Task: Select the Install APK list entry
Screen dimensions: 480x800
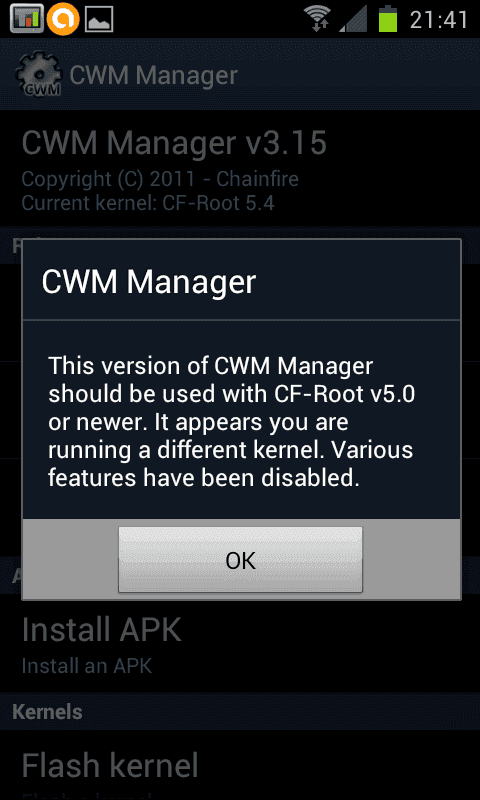Action: (240, 644)
